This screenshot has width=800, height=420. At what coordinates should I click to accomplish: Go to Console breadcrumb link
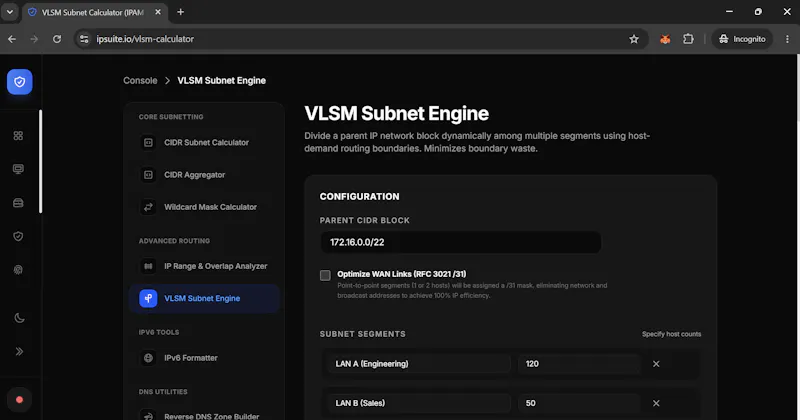[x=140, y=81]
